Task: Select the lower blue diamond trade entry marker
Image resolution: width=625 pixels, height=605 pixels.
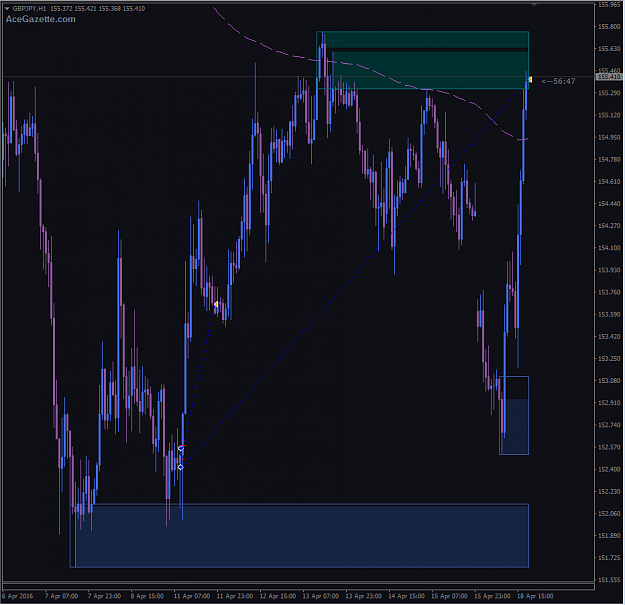Action: [181, 467]
